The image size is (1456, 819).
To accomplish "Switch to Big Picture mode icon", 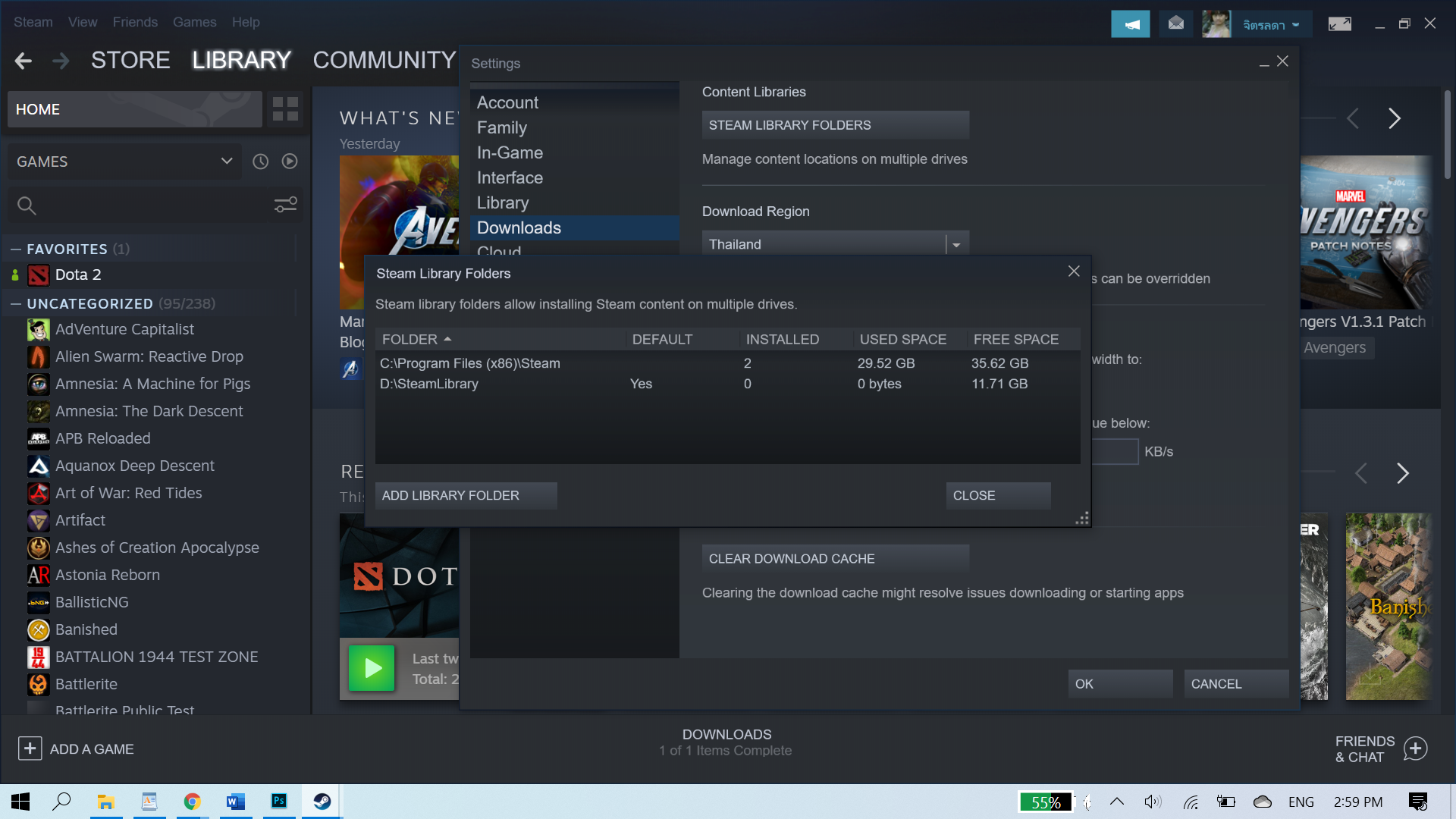I will click(1340, 24).
